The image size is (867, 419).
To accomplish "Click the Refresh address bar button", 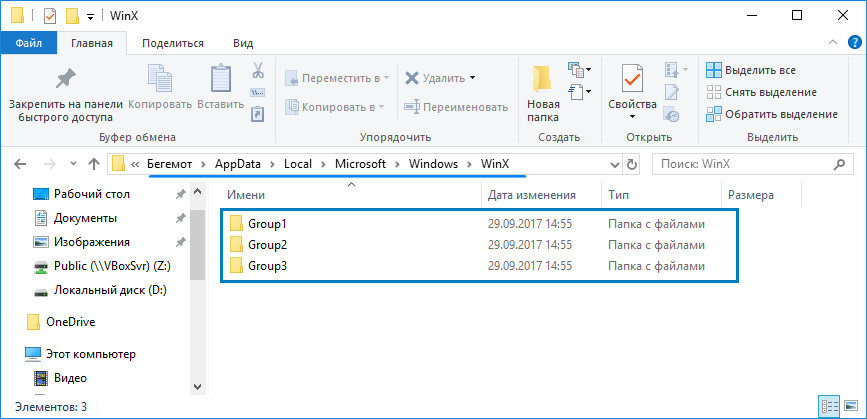I will 631,164.
